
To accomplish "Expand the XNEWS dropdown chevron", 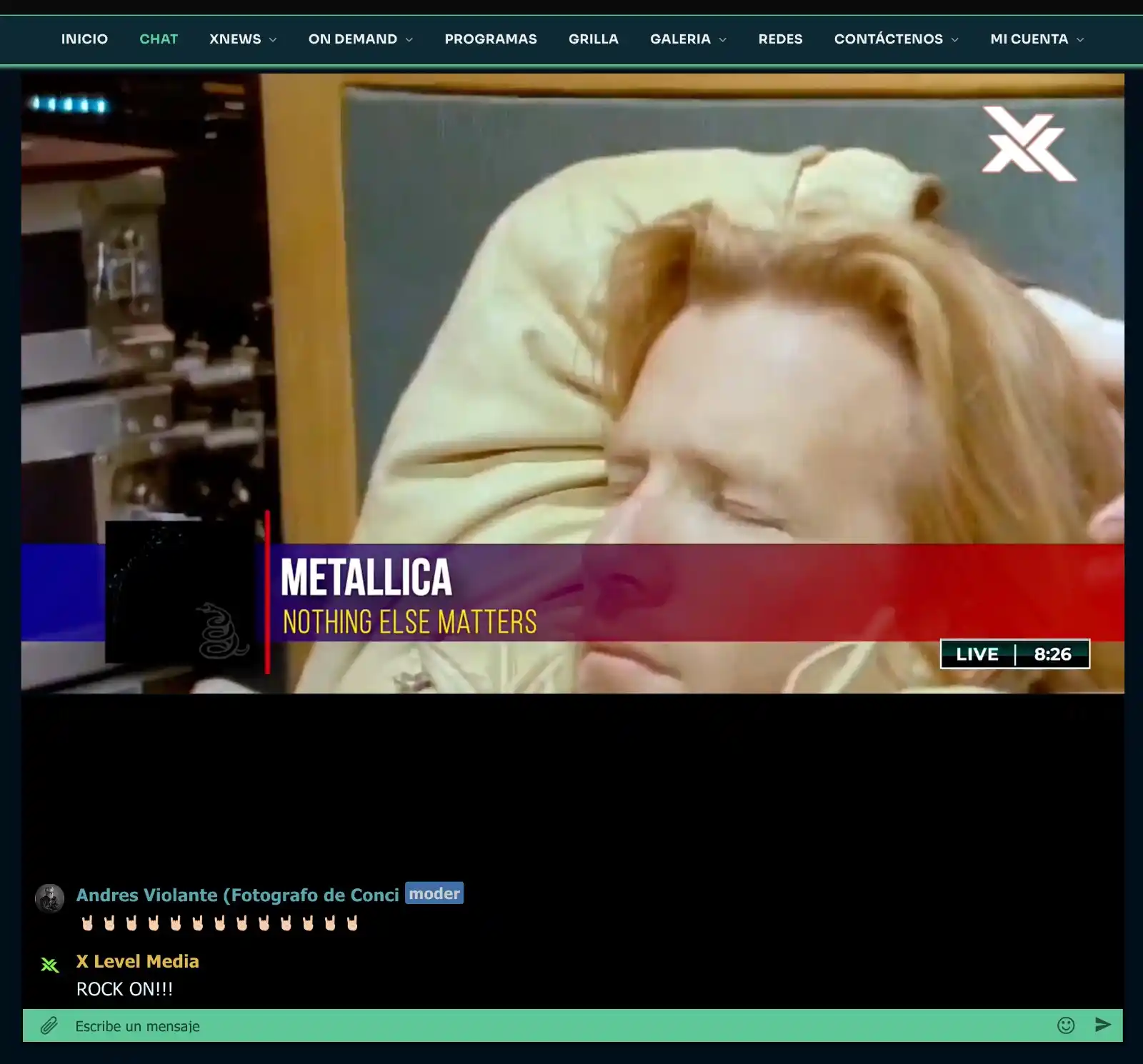I will (x=273, y=40).
